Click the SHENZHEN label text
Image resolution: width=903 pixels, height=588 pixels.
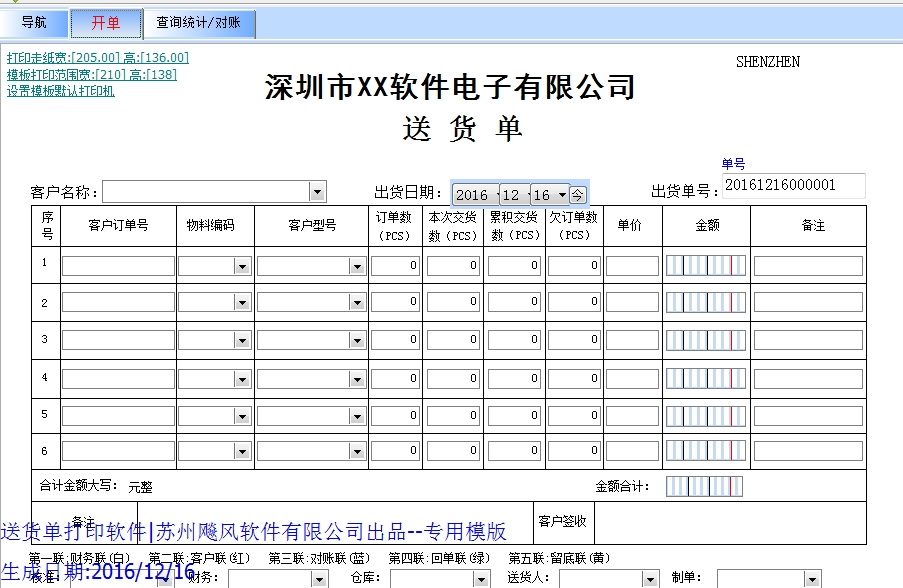[x=768, y=62]
